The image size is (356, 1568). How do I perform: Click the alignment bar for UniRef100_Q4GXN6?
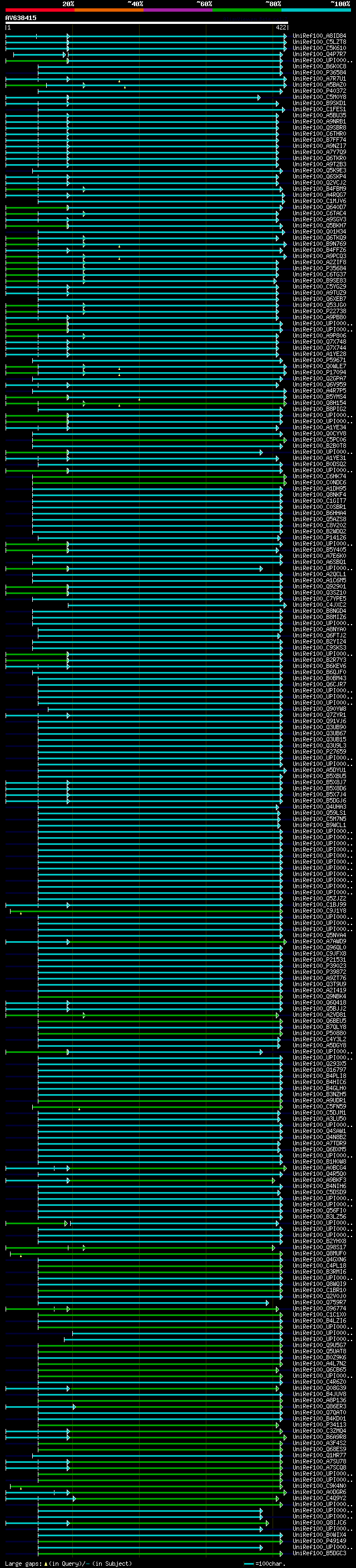tap(160, 1259)
